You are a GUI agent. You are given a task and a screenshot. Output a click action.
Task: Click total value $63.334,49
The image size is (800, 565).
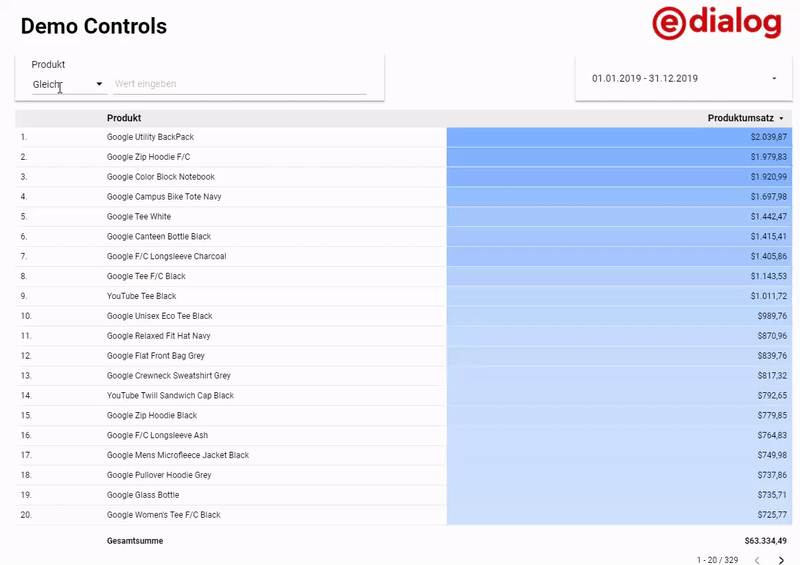click(x=765, y=541)
